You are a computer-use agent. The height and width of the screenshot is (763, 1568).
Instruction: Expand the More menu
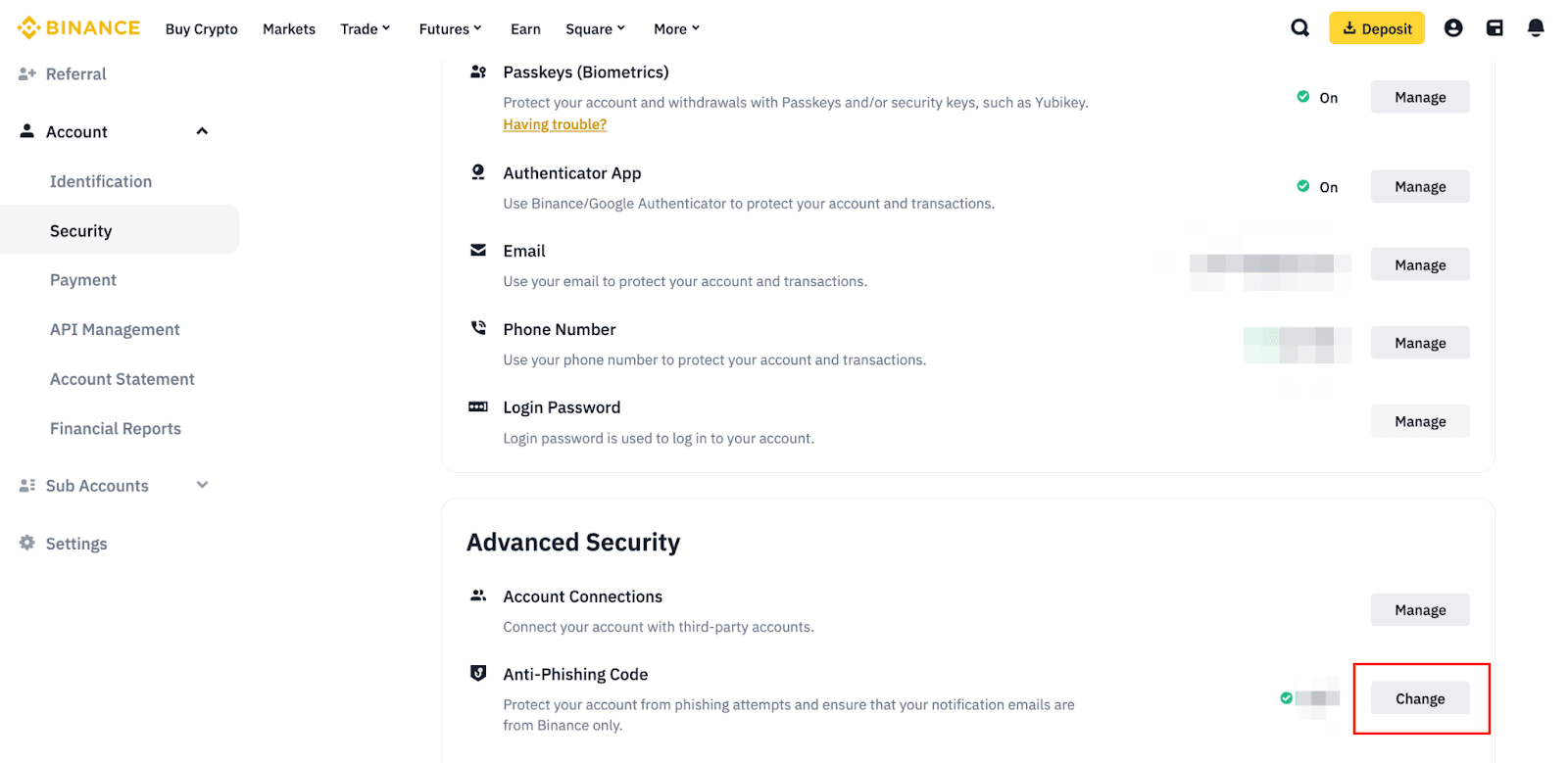[676, 29]
